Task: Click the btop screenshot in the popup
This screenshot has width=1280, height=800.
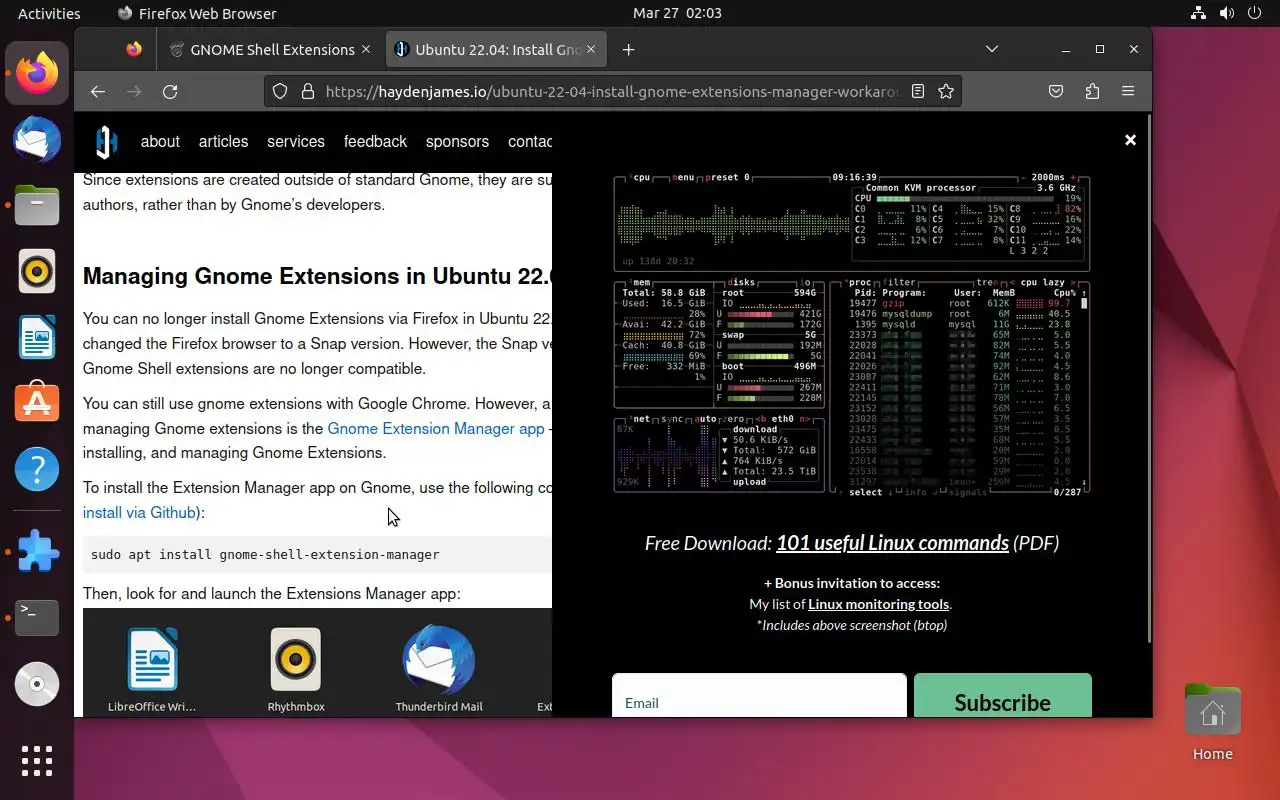Action: 851,334
